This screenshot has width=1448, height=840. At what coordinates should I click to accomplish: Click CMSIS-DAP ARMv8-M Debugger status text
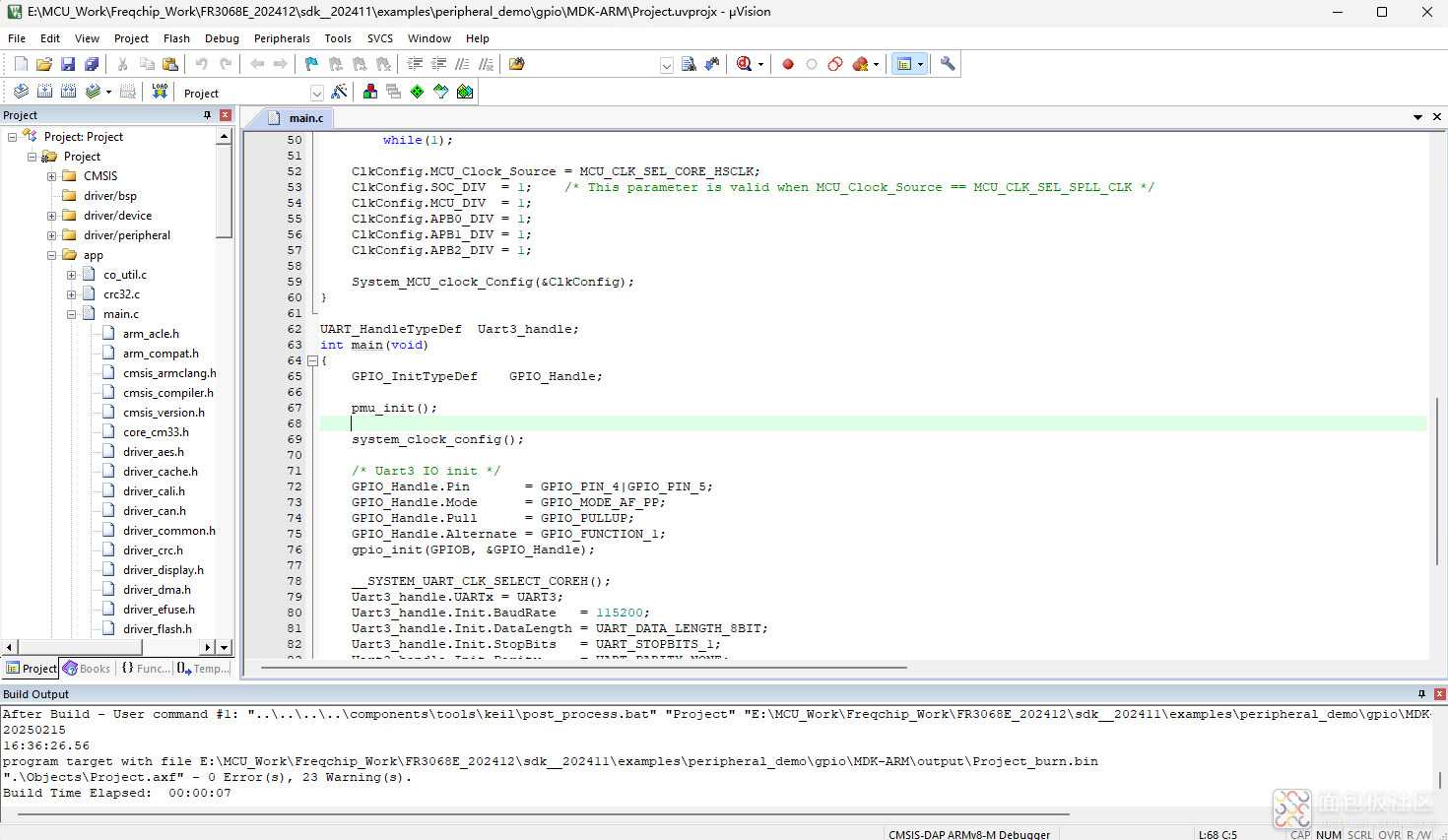[x=969, y=834]
